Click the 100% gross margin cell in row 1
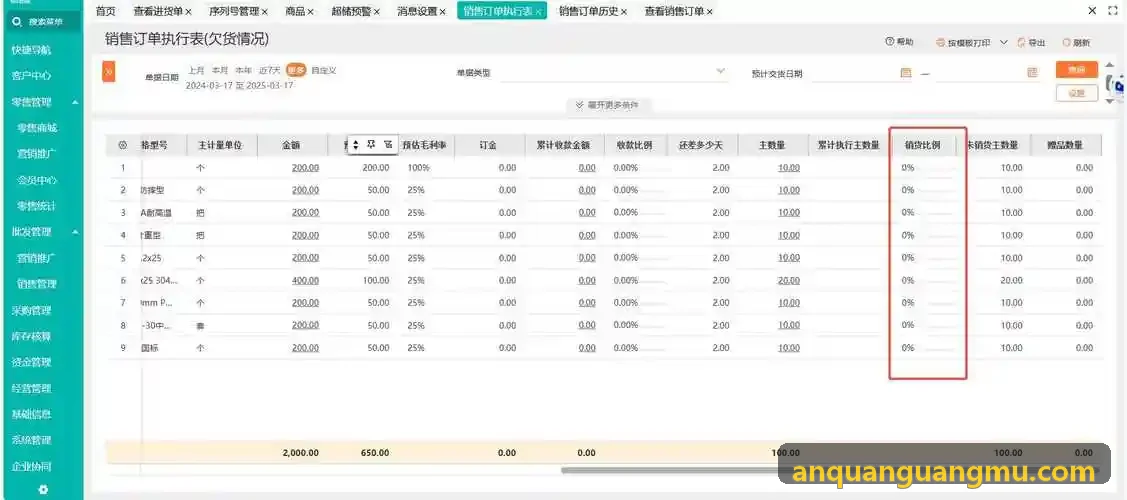 pos(418,167)
